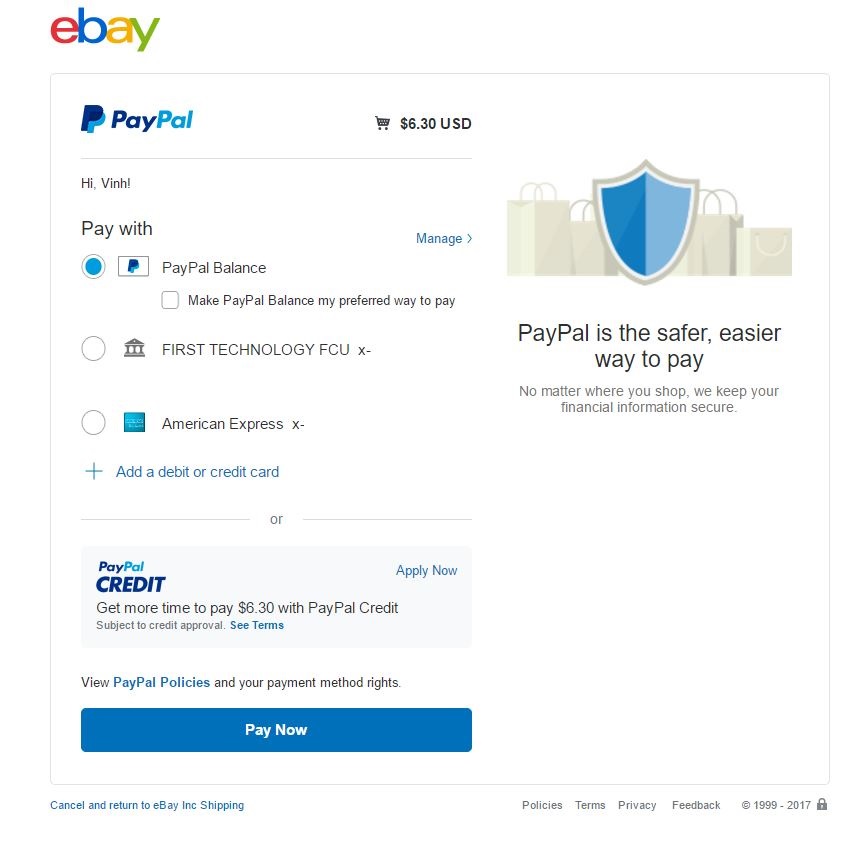Click the shopping cart icon
Screen dimensions: 861x853
pos(383,123)
